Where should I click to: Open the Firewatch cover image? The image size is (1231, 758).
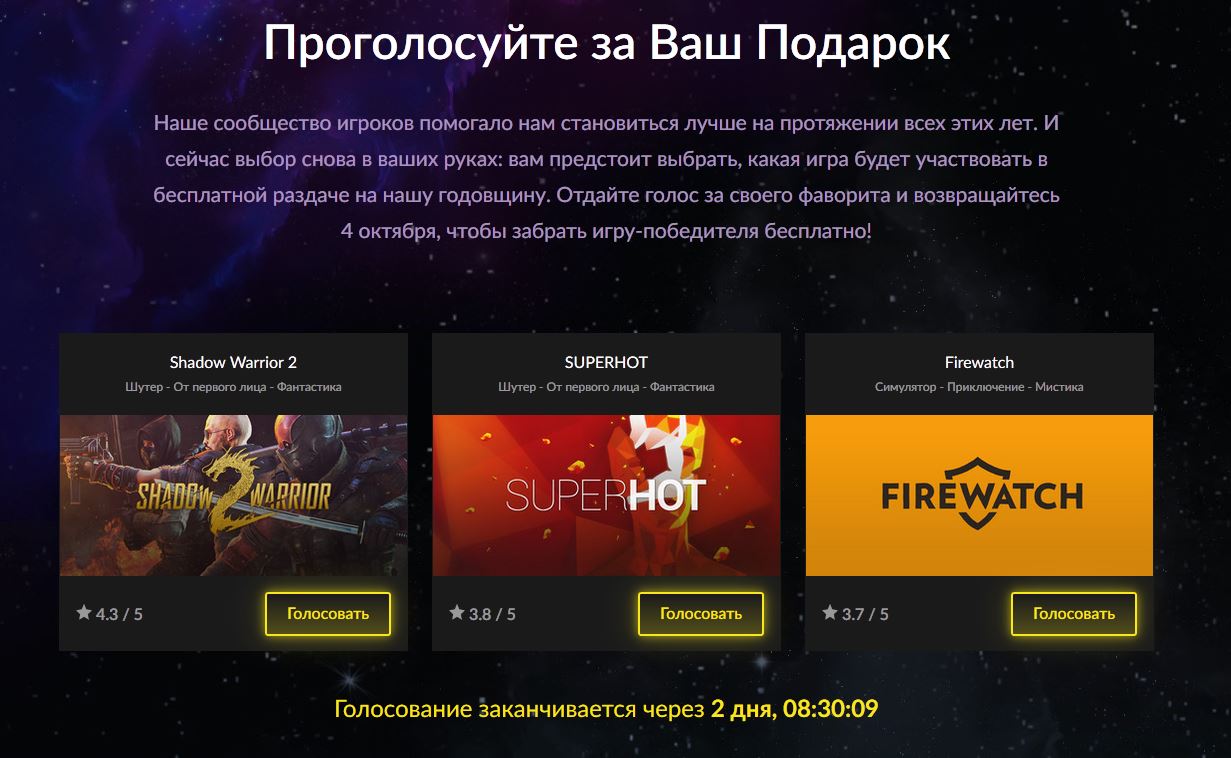click(x=979, y=495)
